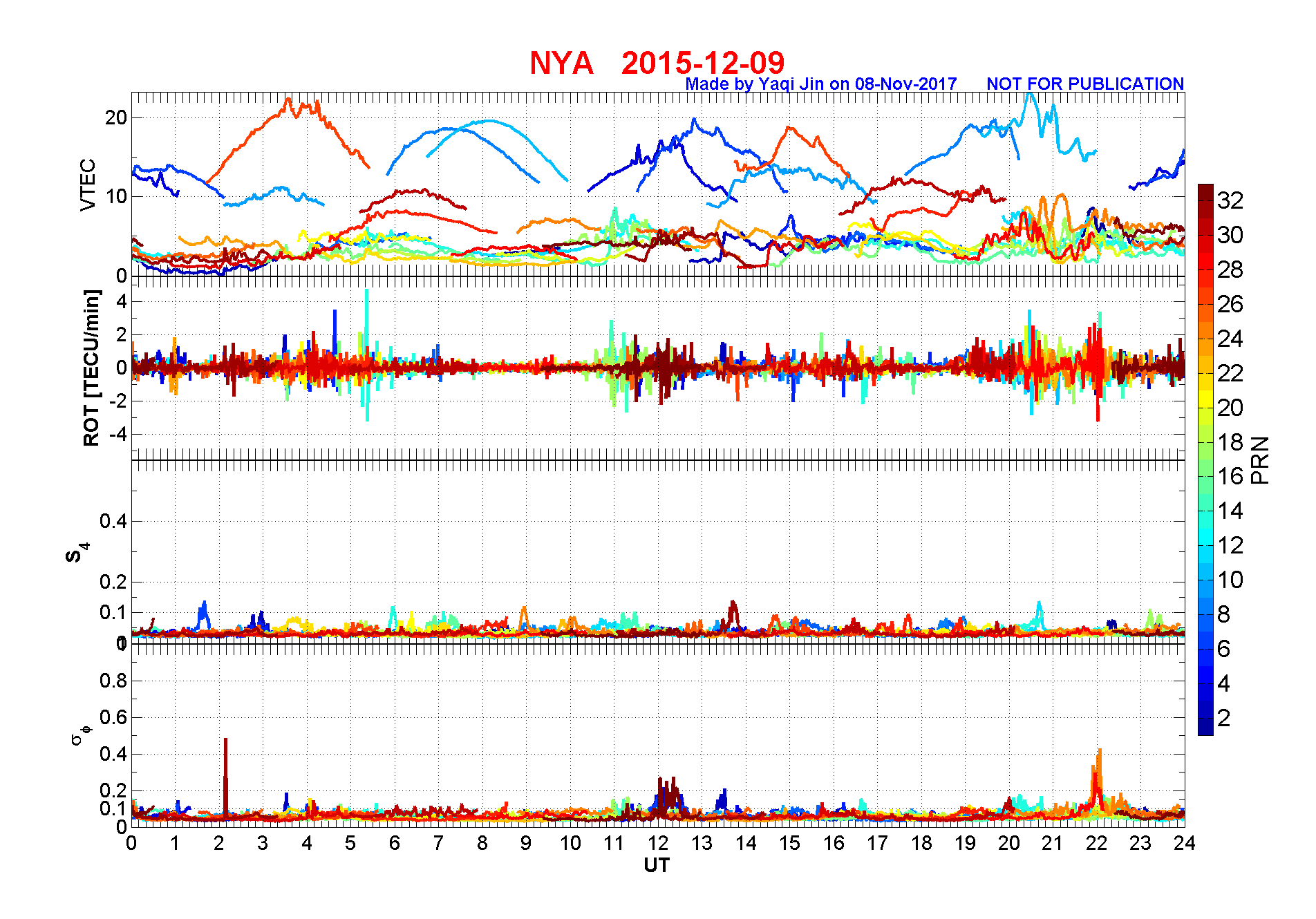Click the plot title NYA 2015-12-09
The width and height of the screenshot is (1316, 919).
click(x=657, y=63)
